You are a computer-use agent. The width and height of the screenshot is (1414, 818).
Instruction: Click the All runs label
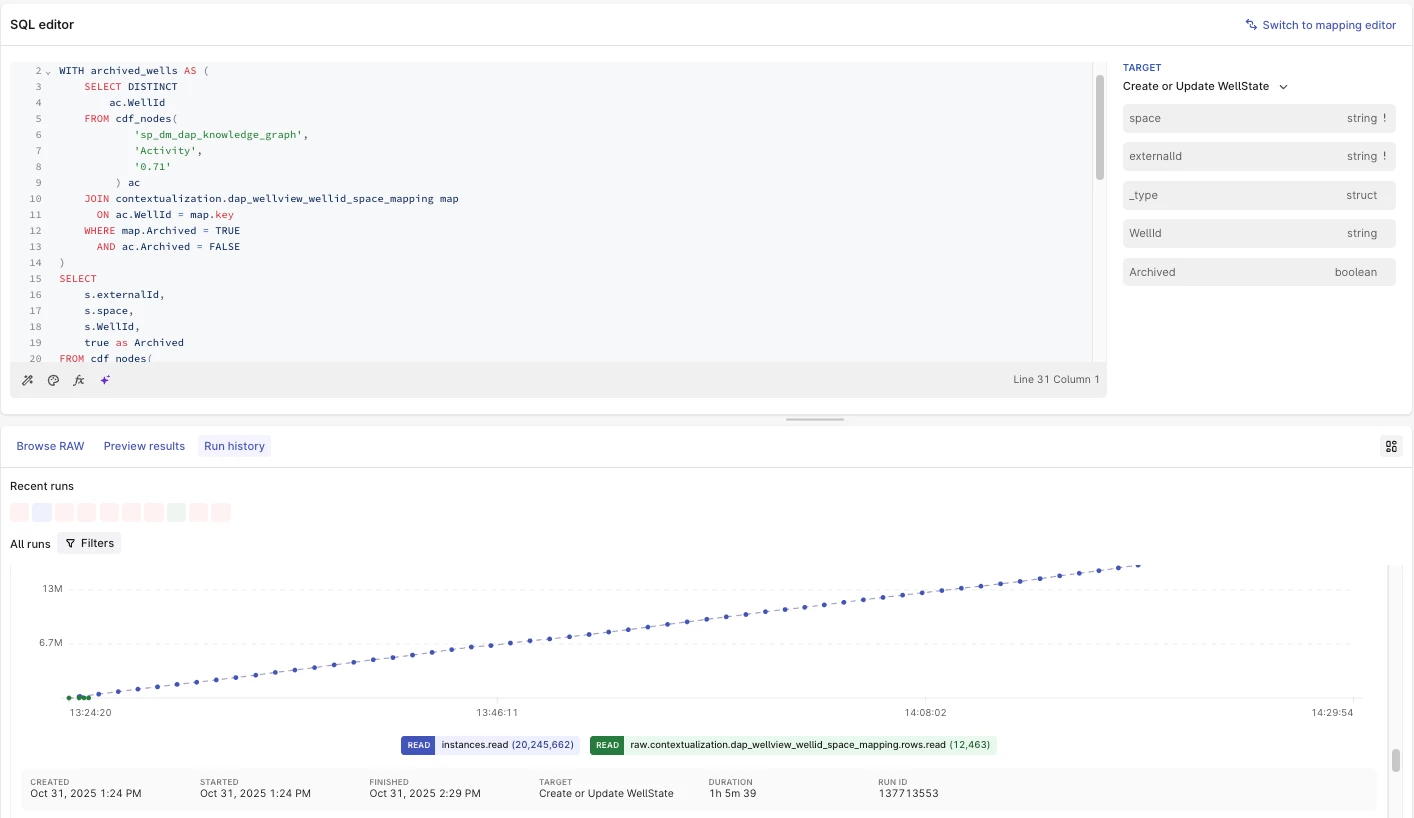pos(30,544)
